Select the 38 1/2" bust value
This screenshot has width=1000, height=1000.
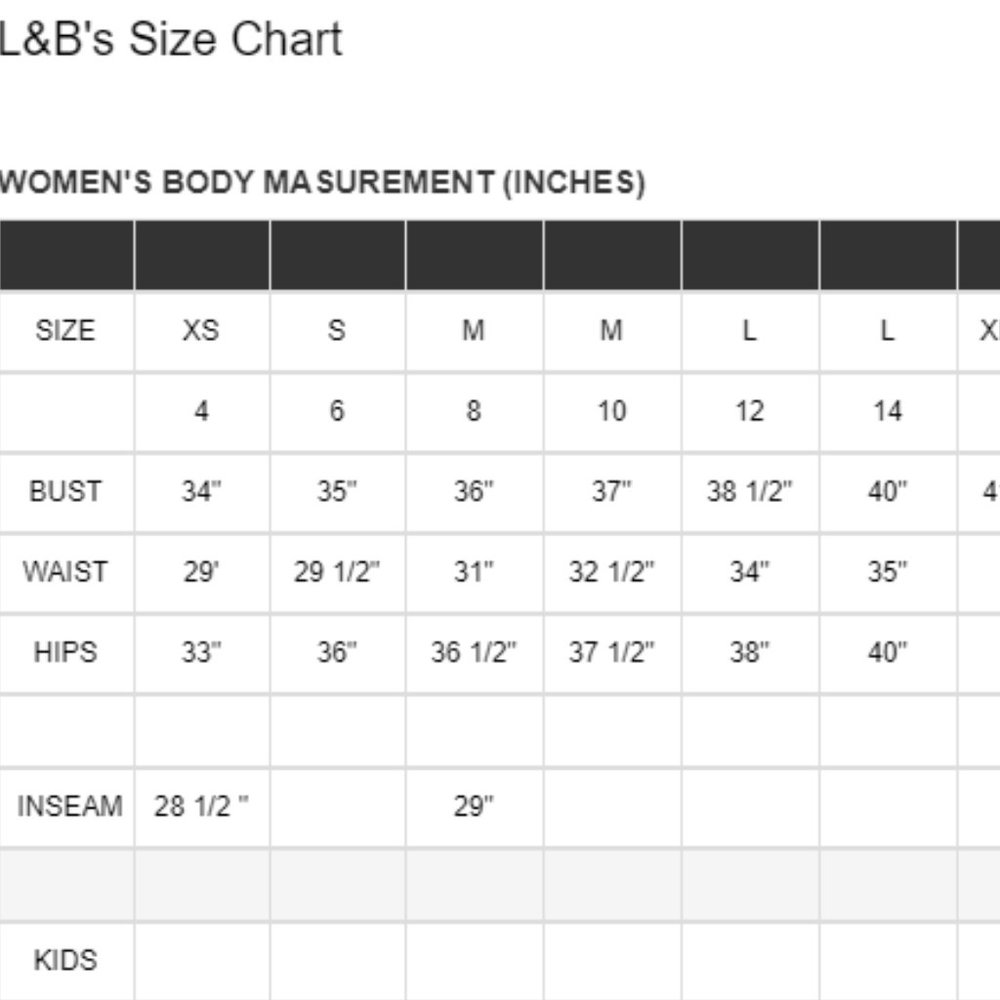tap(749, 491)
